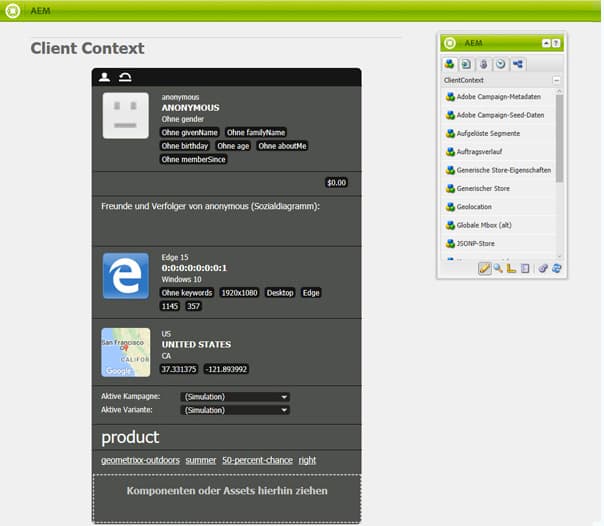Click the Edge browser thumbnail
The image size is (604, 526).
[126, 276]
